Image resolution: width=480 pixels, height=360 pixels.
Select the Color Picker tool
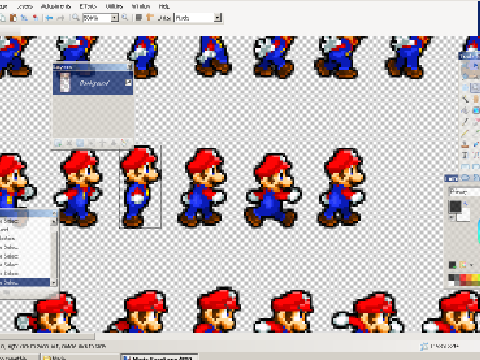476,133
